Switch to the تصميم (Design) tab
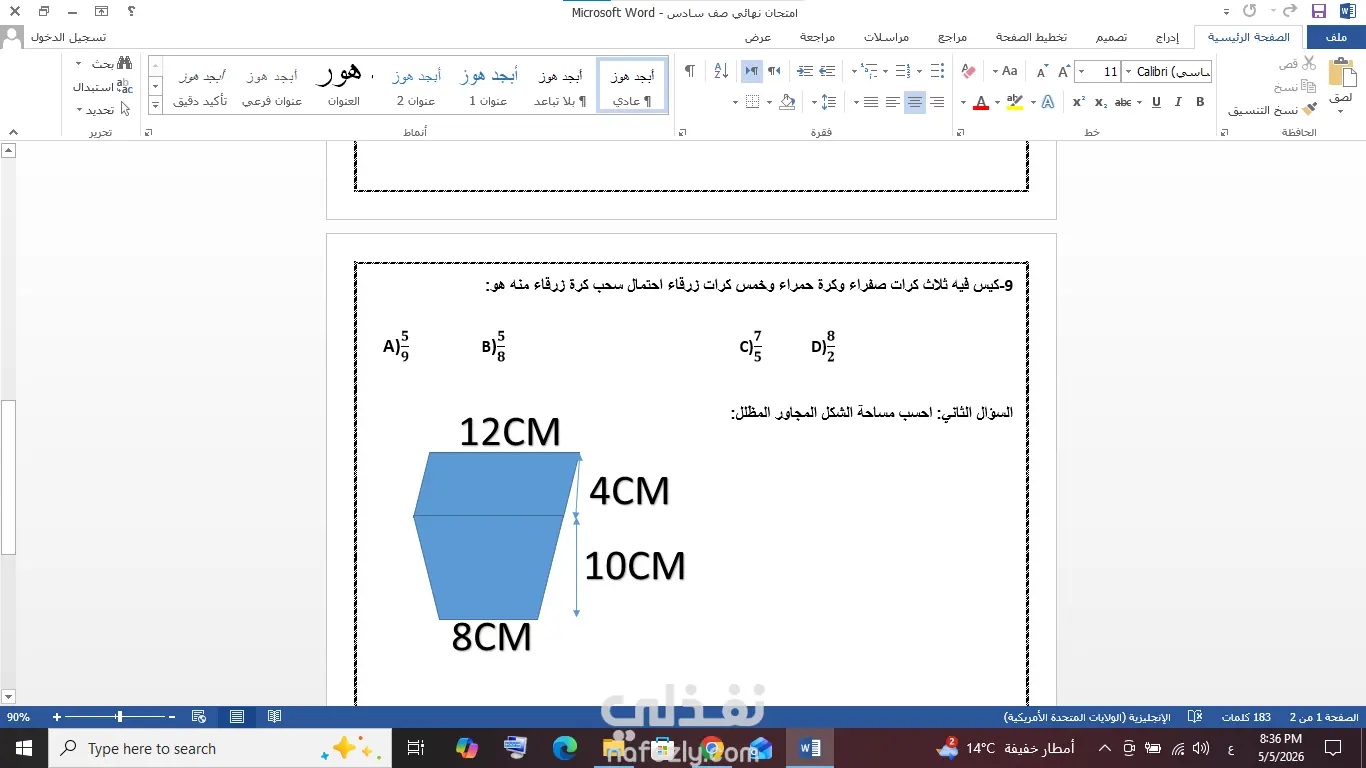Image resolution: width=1366 pixels, height=768 pixels. tap(1111, 37)
